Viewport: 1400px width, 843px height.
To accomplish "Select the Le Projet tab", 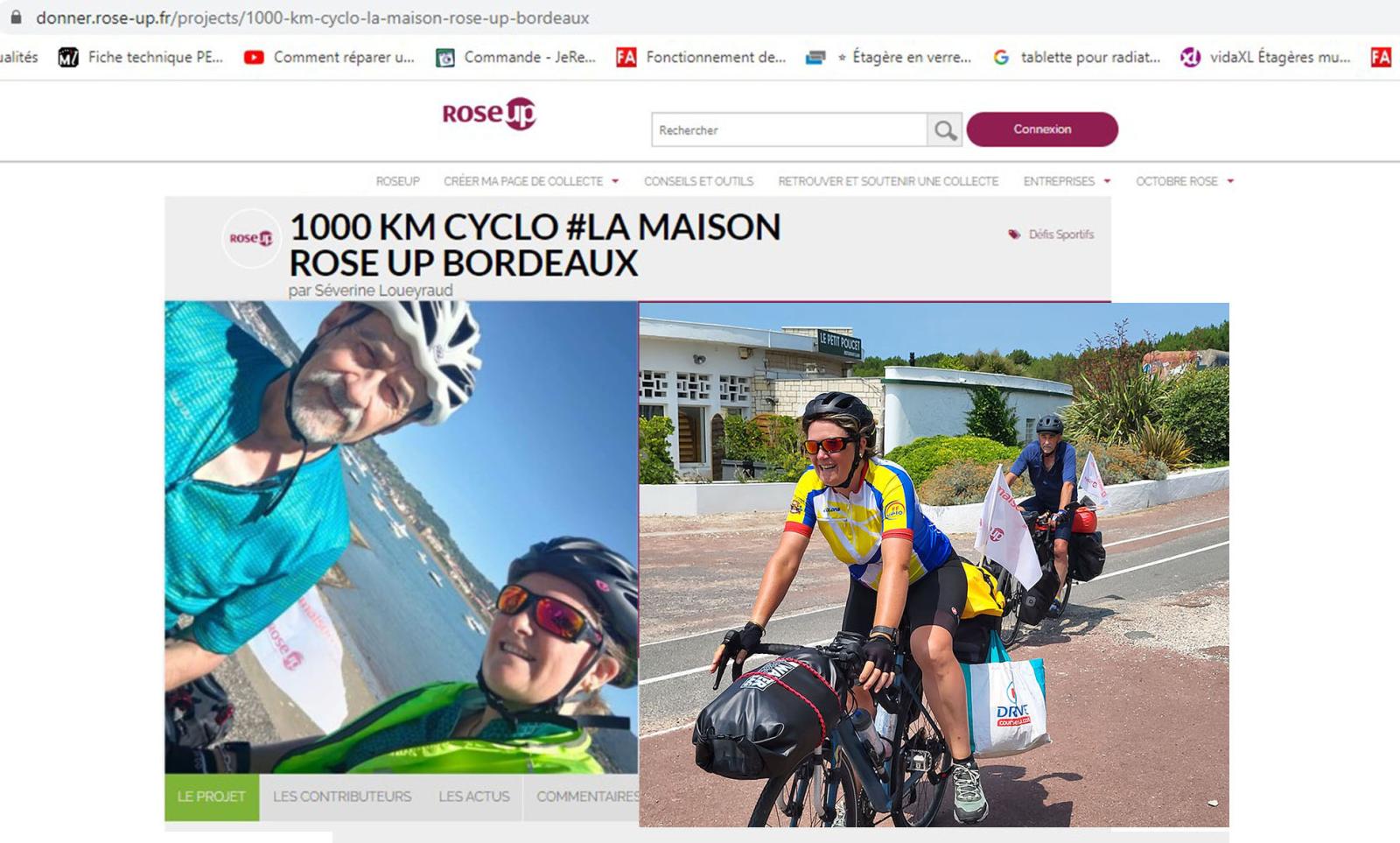I will [212, 797].
